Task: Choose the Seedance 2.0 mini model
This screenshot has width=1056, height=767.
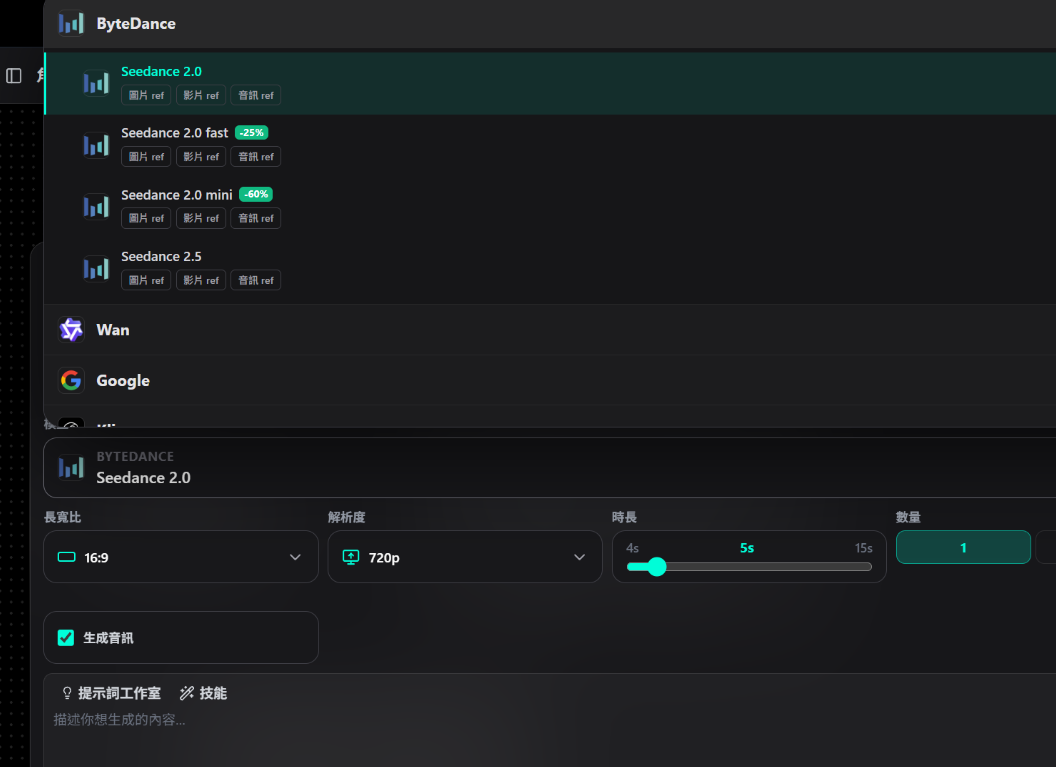Action: [x=550, y=207]
